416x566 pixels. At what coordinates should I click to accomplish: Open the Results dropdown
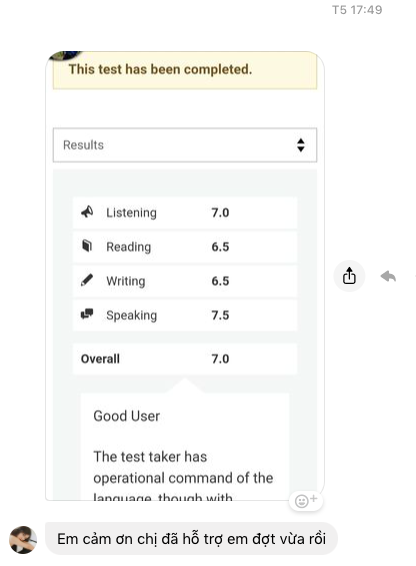(x=185, y=145)
